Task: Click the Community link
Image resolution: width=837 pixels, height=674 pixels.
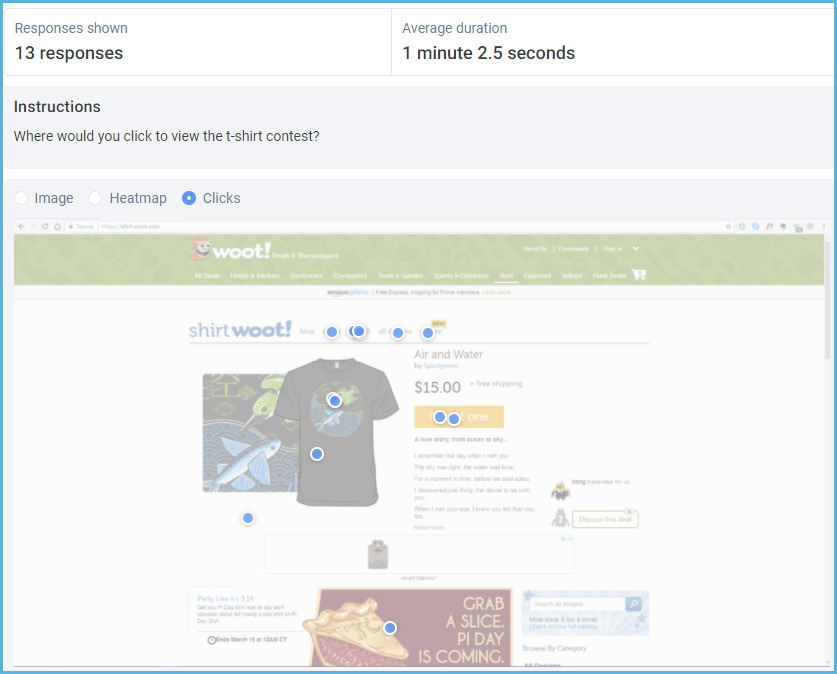Action: tap(573, 249)
